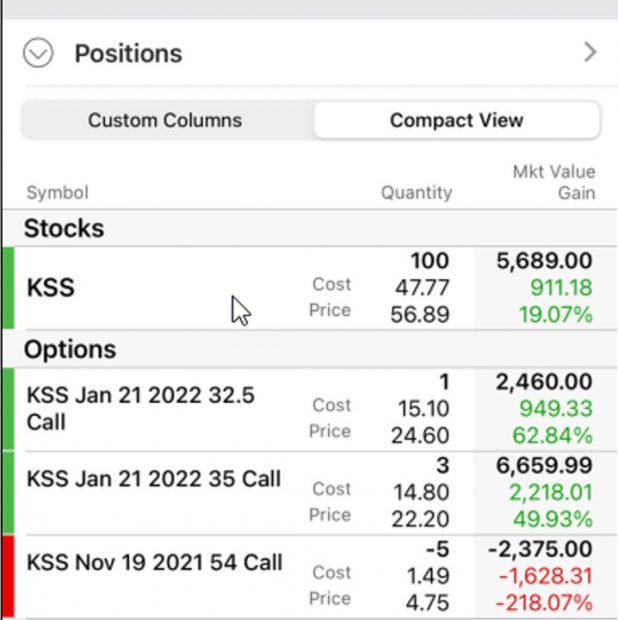Select KSS Jan 21 2022 35 Call
The image size is (618, 620).
pyautogui.click(x=310, y=493)
